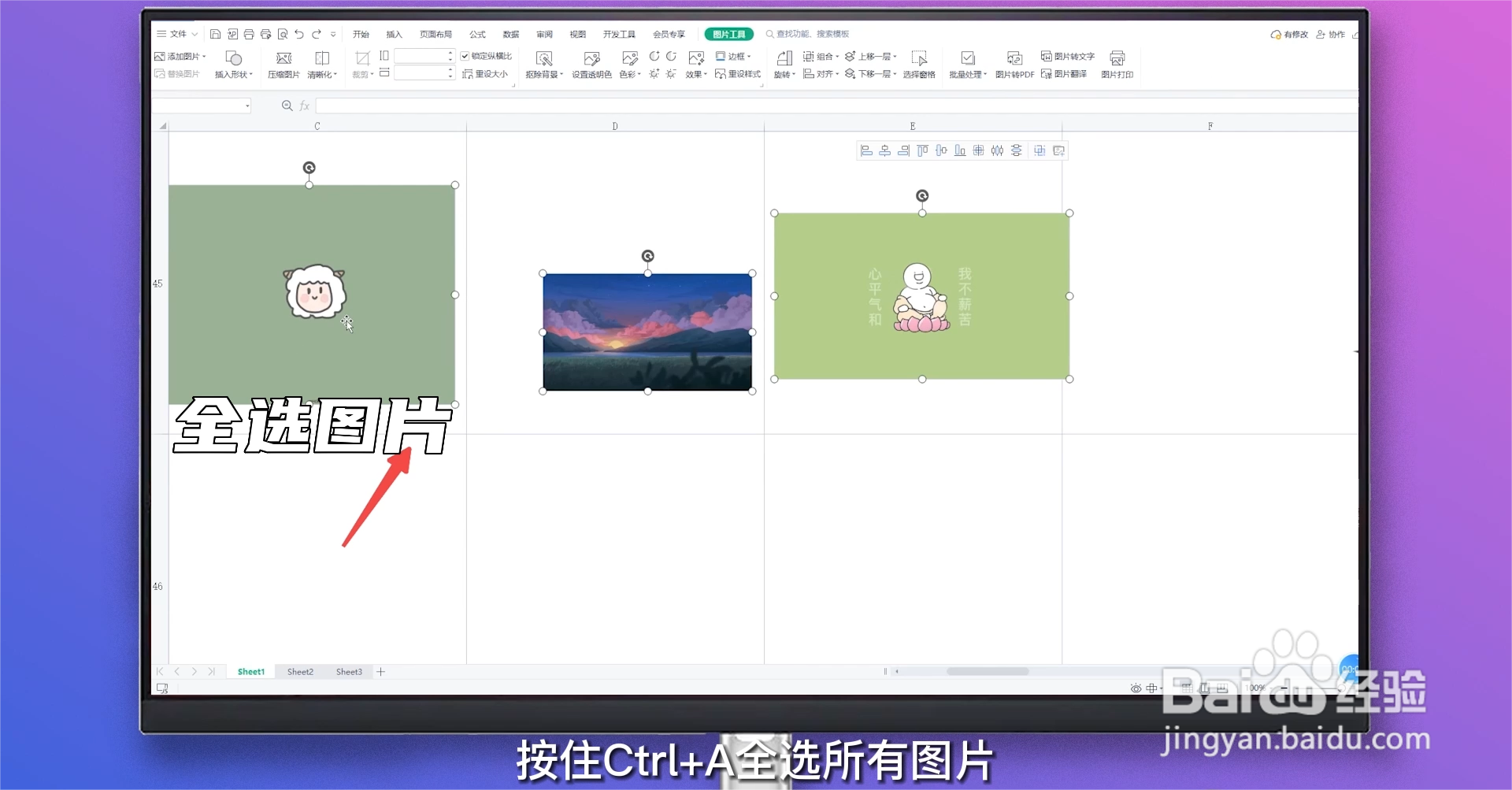Expand 批量处理 batch process dropdown
The width and height of the screenshot is (1512, 790).
(985, 75)
